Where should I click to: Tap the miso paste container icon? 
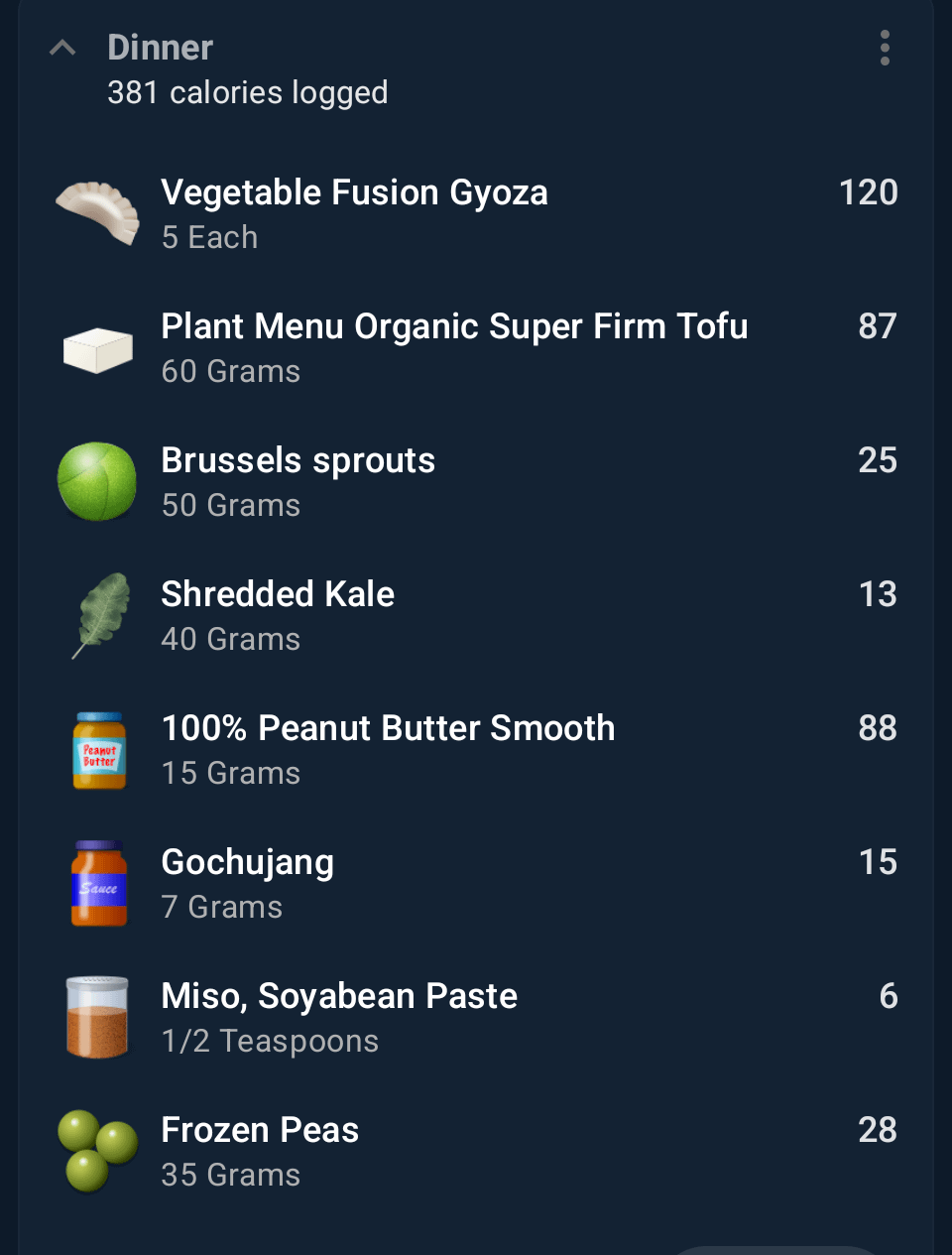click(x=97, y=1017)
